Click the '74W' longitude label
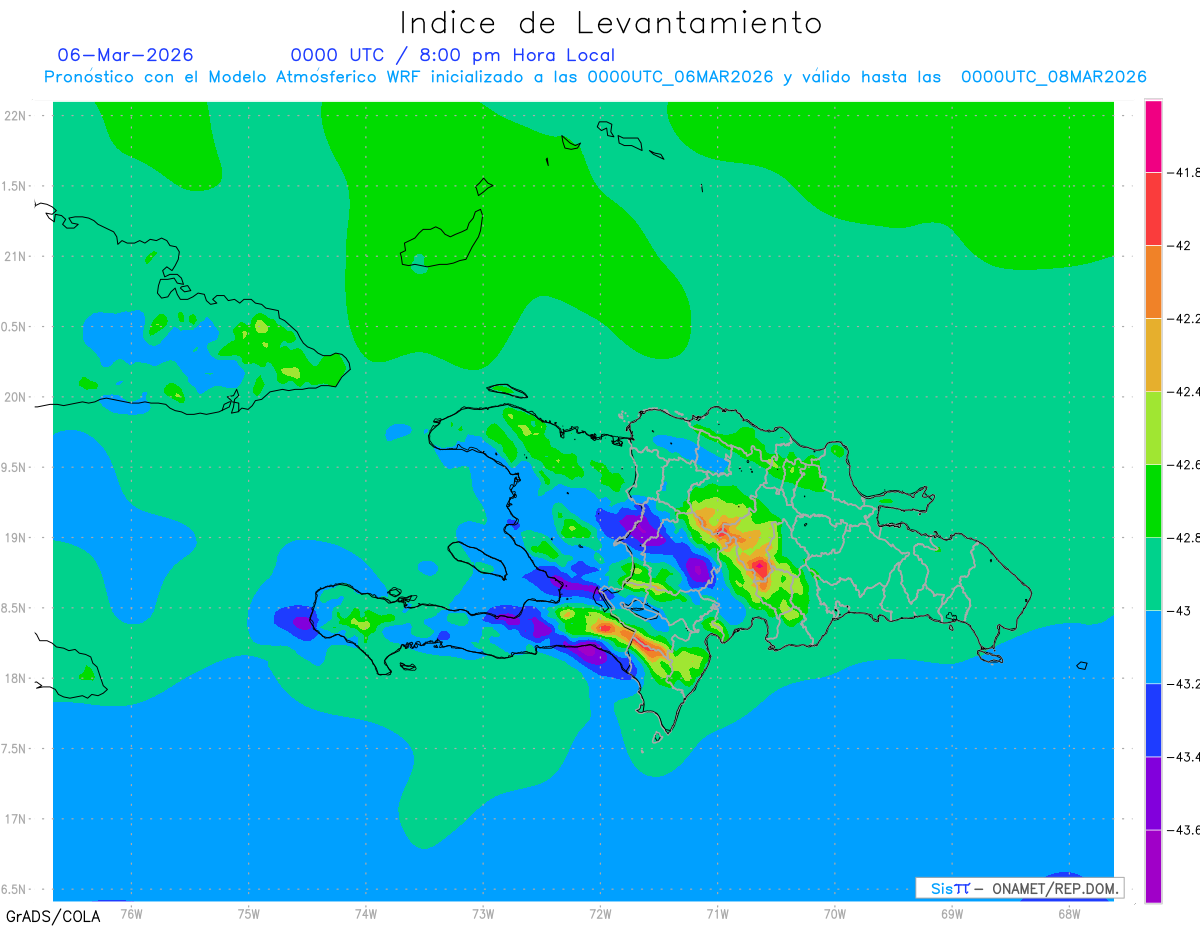 (x=366, y=913)
